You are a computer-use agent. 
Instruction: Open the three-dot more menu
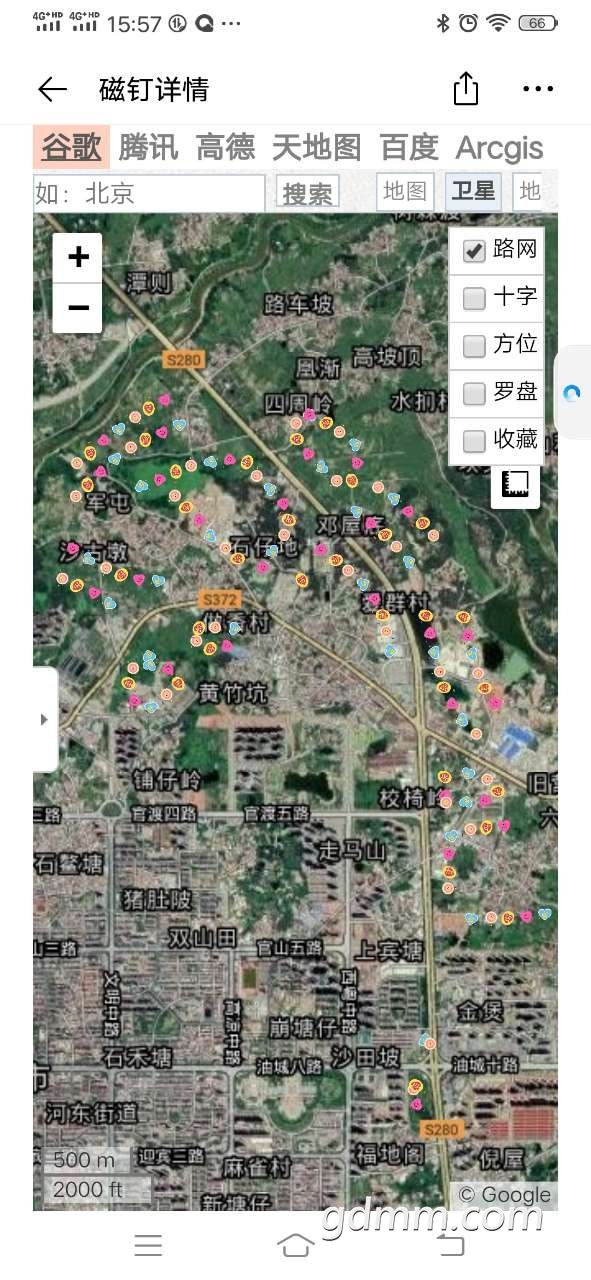point(538,89)
